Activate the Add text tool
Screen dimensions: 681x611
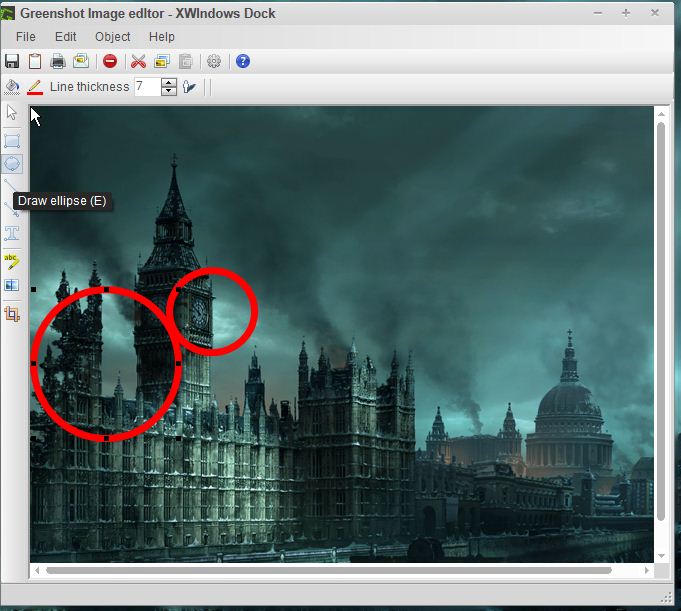click(x=12, y=233)
